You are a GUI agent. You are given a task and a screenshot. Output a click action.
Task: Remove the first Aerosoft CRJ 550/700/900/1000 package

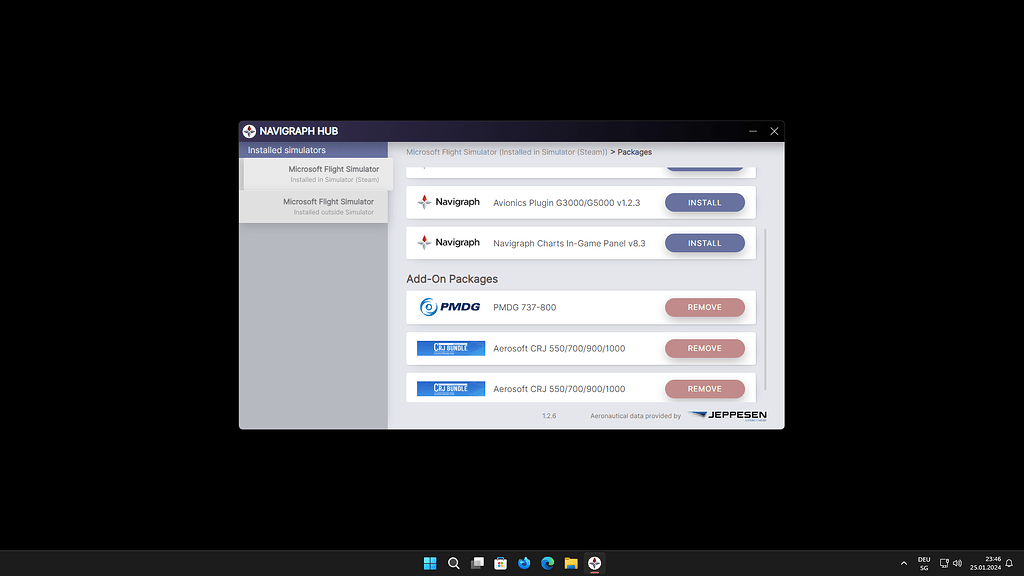[704, 348]
